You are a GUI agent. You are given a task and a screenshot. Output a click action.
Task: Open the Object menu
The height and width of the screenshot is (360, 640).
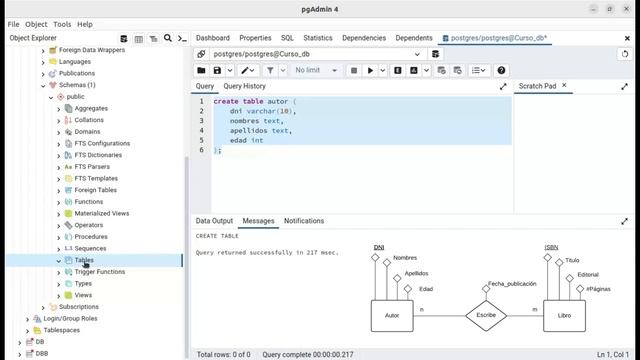click(36, 24)
